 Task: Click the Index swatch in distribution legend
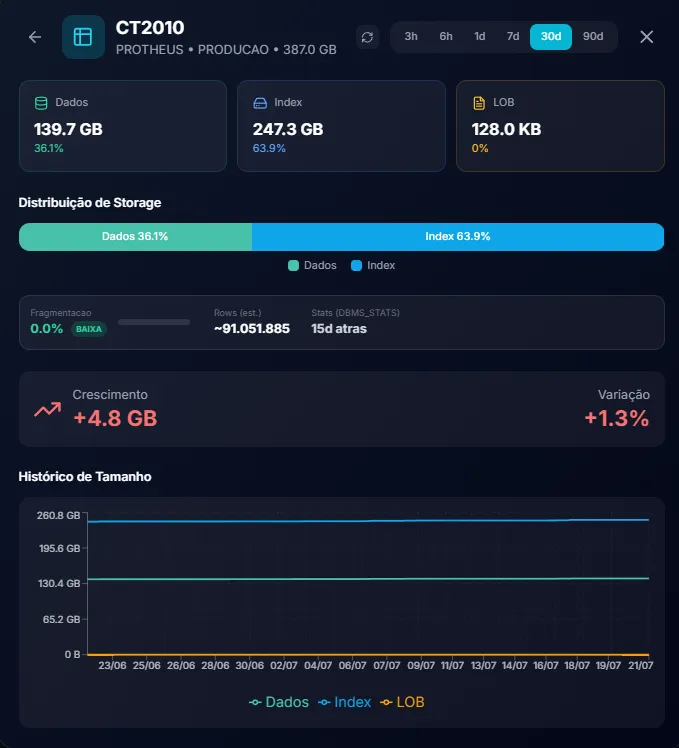(356, 266)
